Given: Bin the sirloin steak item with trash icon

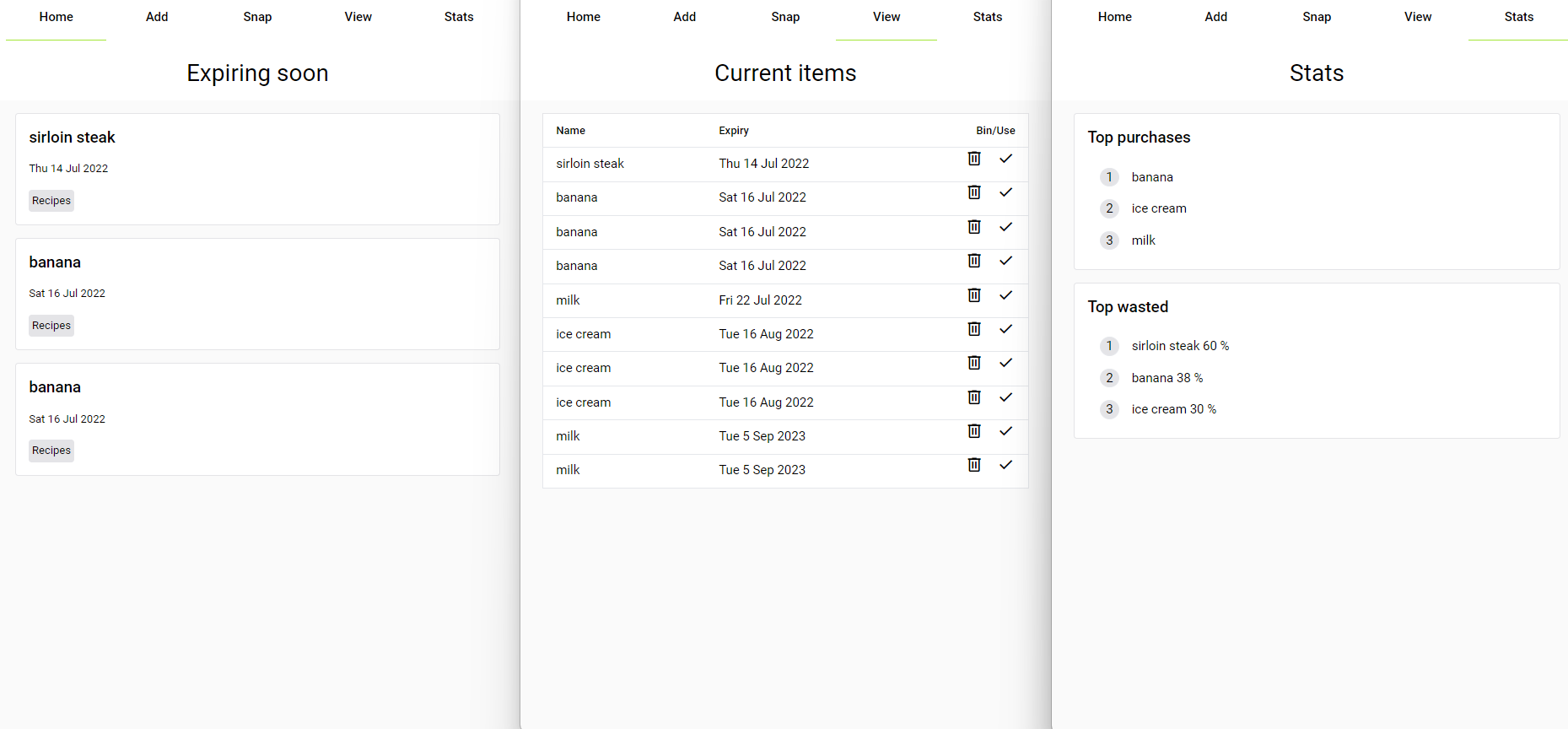Looking at the screenshot, I should 974,159.
